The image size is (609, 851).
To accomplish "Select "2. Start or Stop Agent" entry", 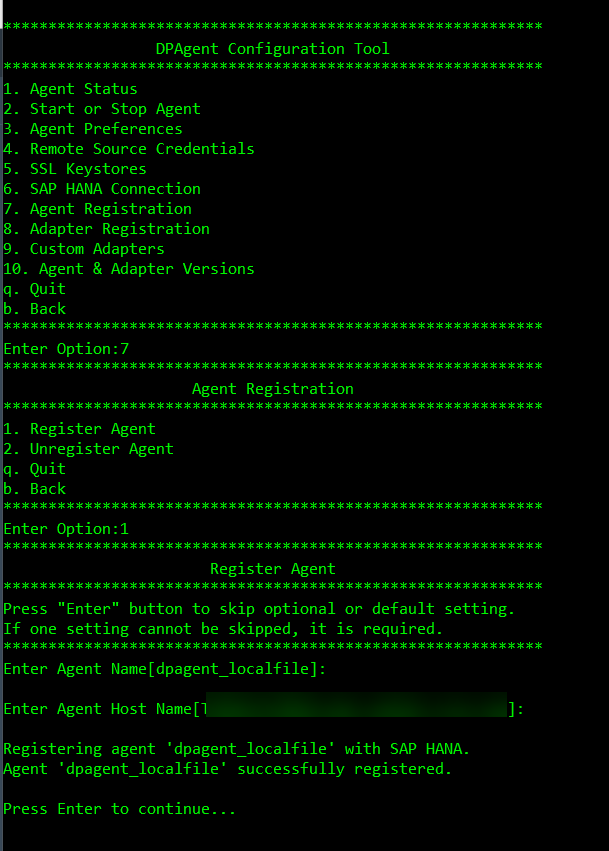I will click(101, 109).
